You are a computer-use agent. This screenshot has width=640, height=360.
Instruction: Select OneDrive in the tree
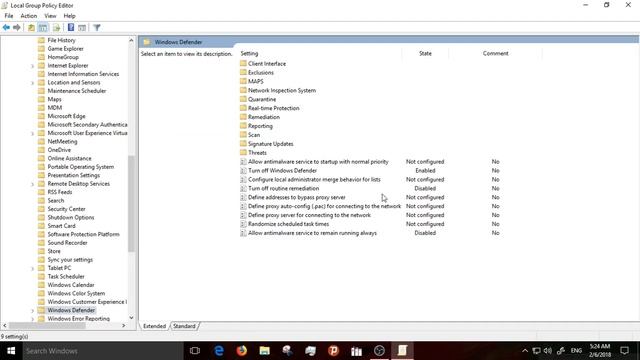coord(59,150)
